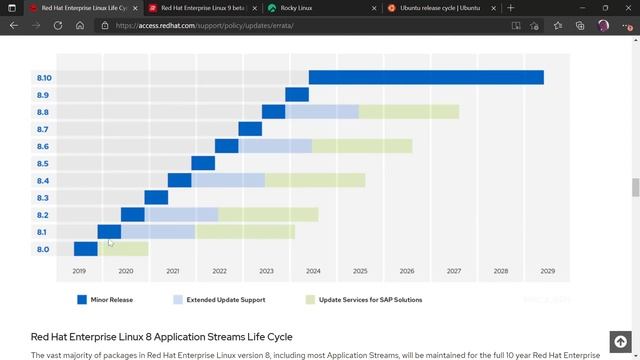The height and width of the screenshot is (360, 640).
Task: Minimize the browser window
Action: click(582, 8)
